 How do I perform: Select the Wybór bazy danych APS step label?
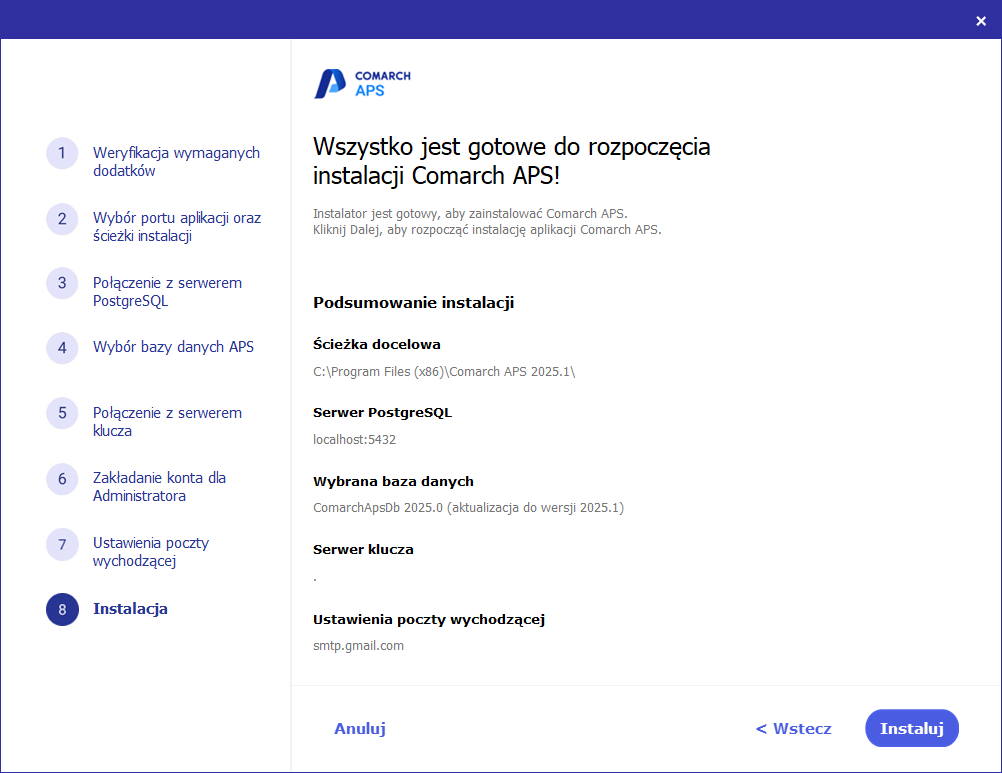pos(173,346)
